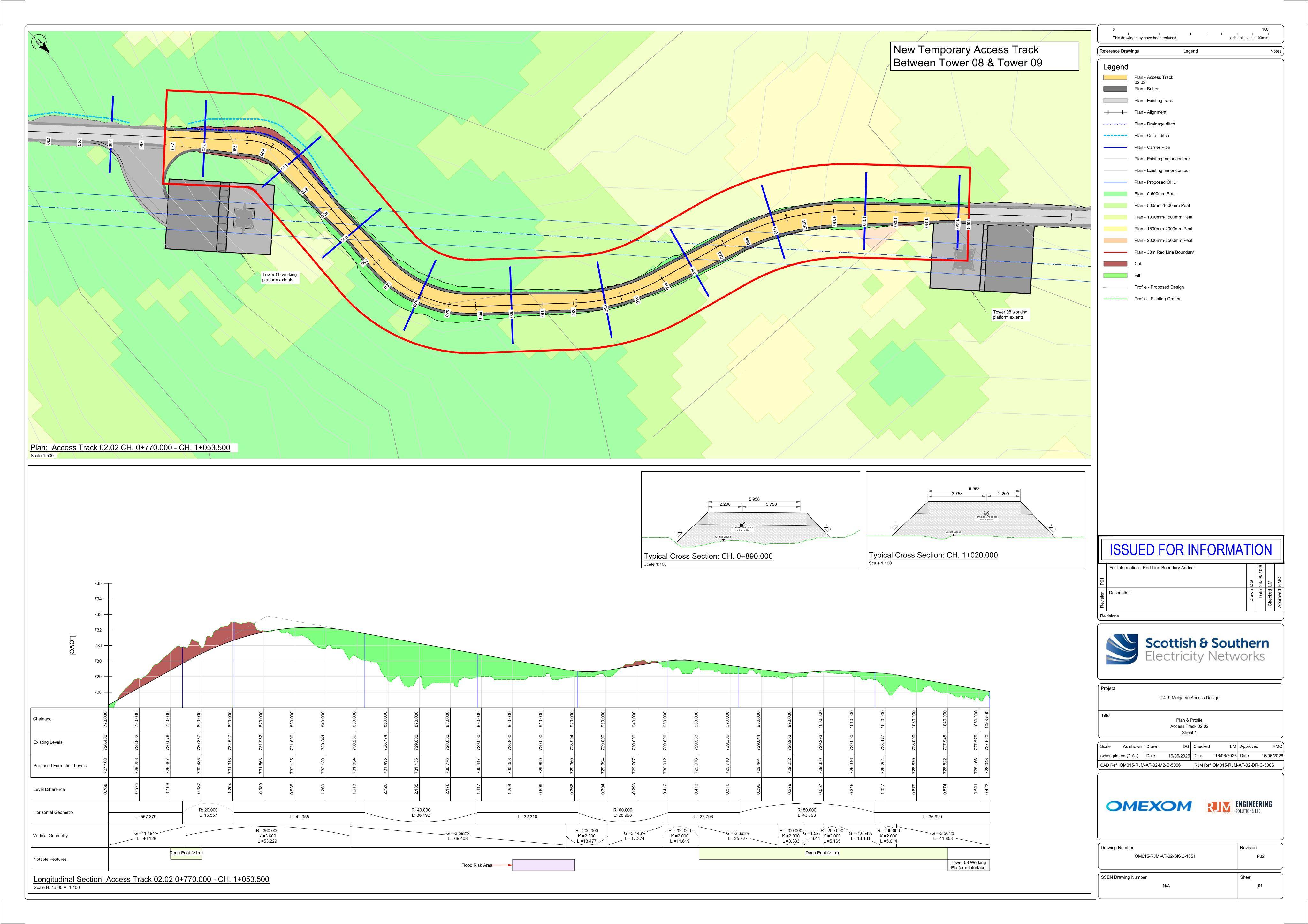1308x924 pixels.
Task: Click the Existing track legend swatch
Action: [x=1115, y=100]
